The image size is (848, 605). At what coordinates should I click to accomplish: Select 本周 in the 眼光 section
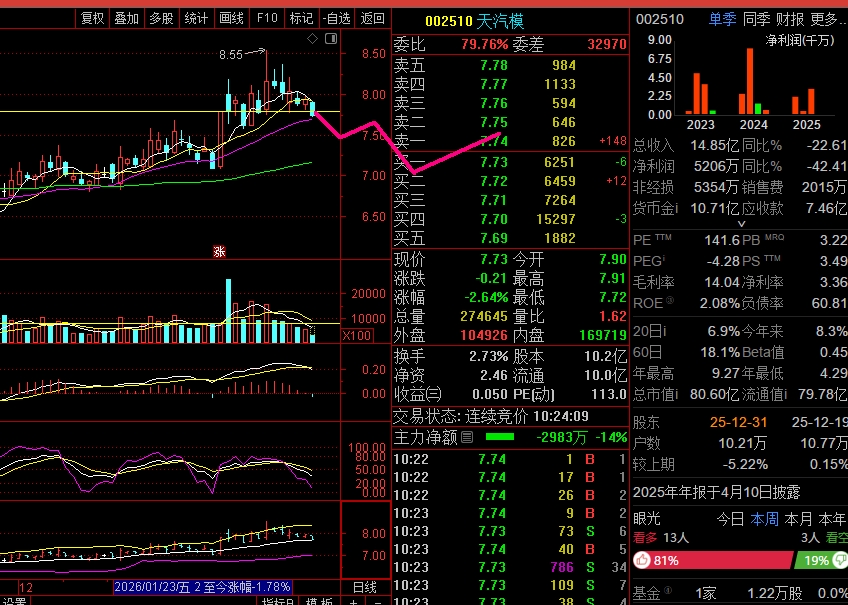[764, 519]
